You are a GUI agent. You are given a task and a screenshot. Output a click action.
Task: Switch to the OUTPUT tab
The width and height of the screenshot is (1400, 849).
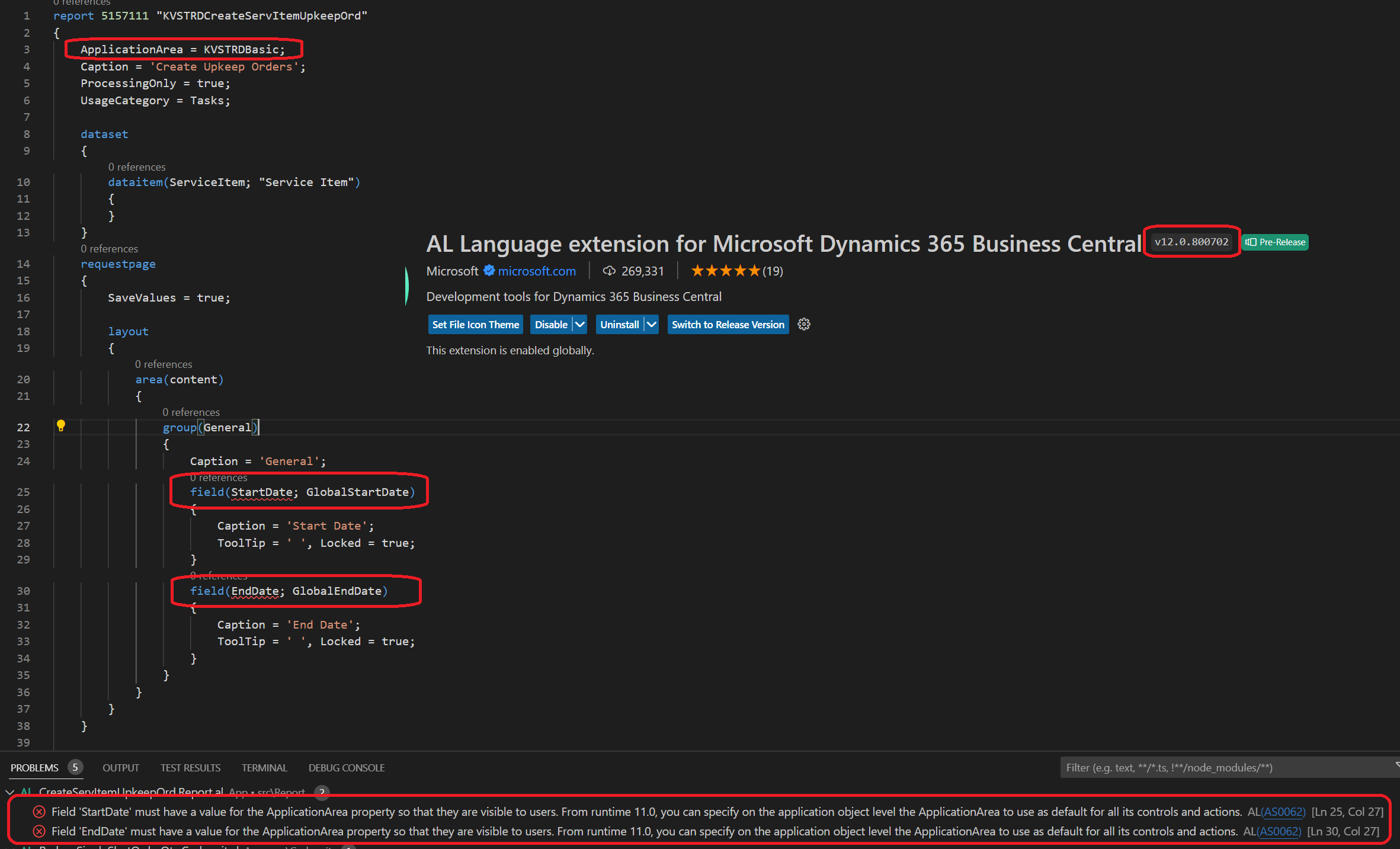click(121, 767)
